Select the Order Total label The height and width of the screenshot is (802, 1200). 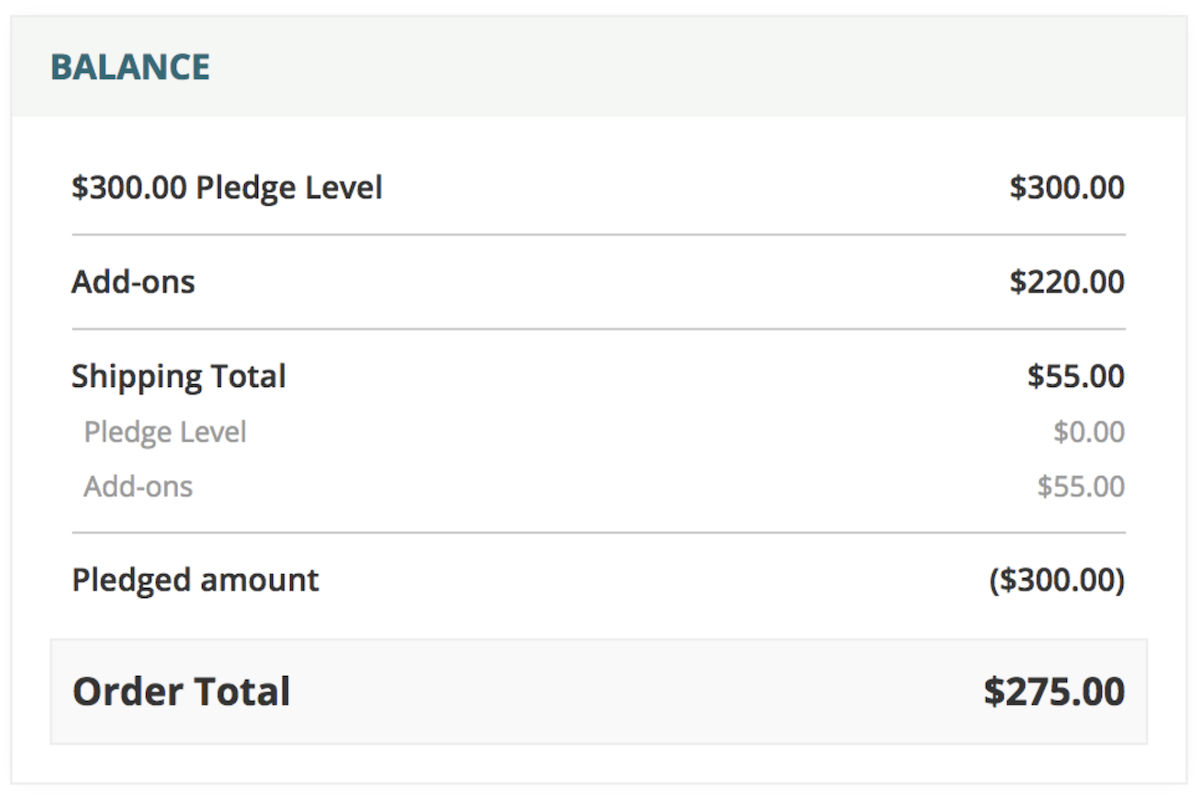[181, 692]
